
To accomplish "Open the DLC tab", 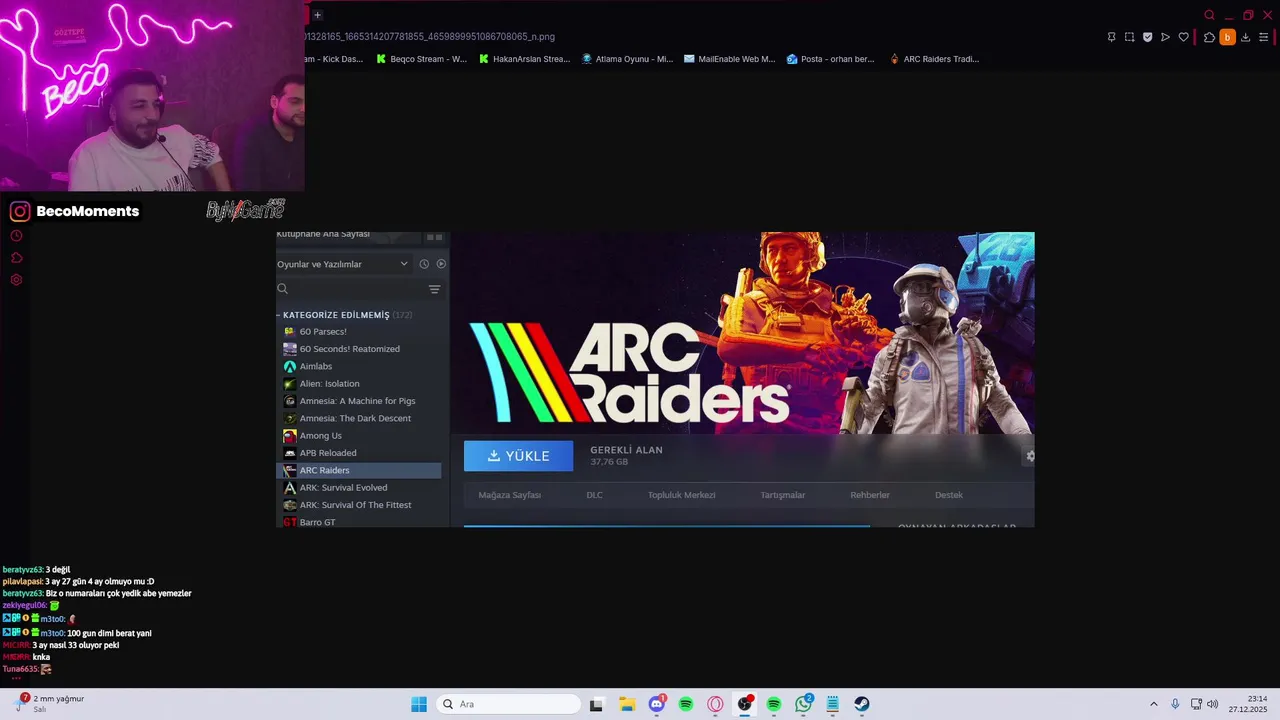I will pos(594,495).
